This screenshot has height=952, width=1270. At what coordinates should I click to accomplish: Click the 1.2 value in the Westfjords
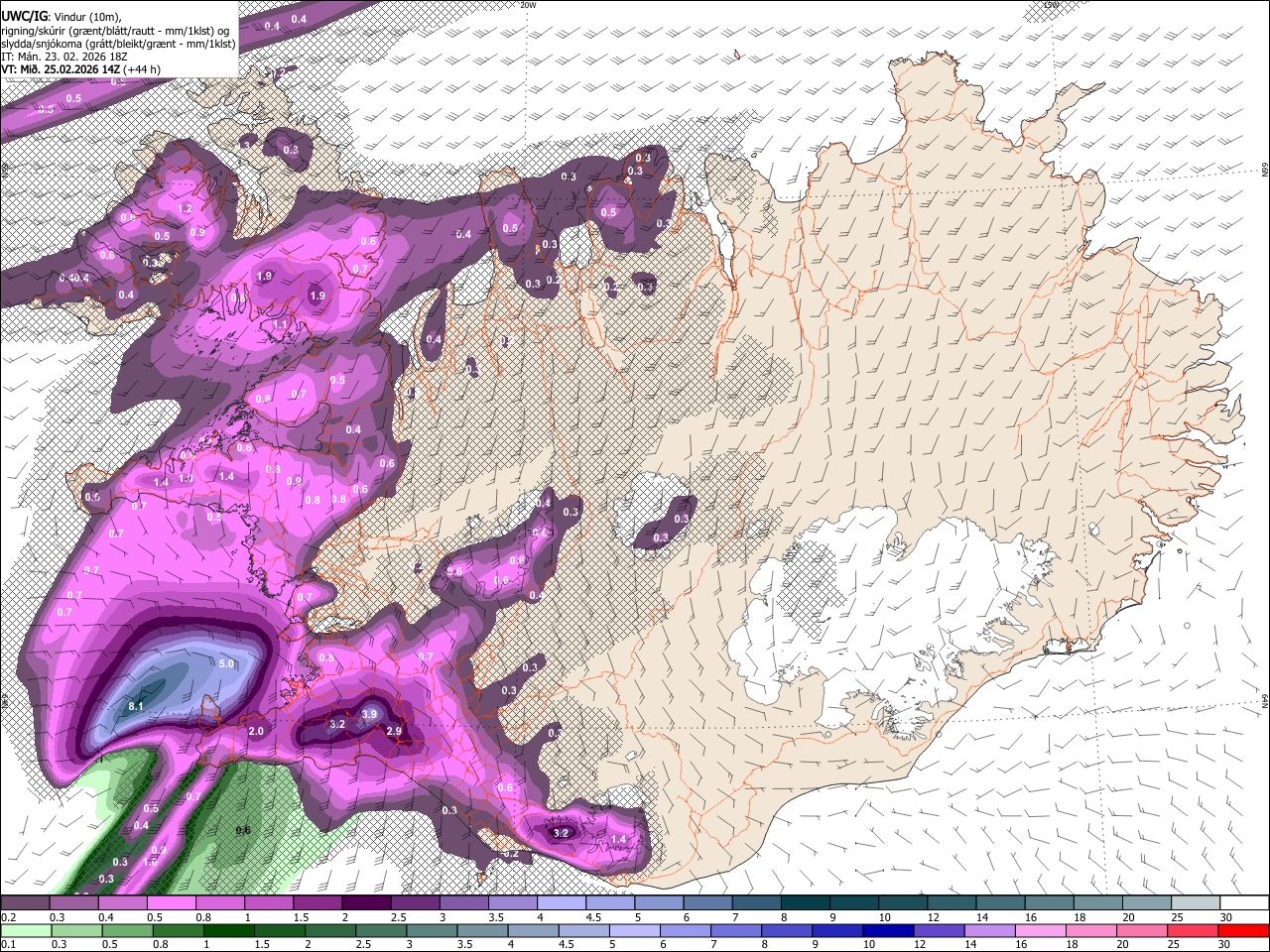click(185, 209)
